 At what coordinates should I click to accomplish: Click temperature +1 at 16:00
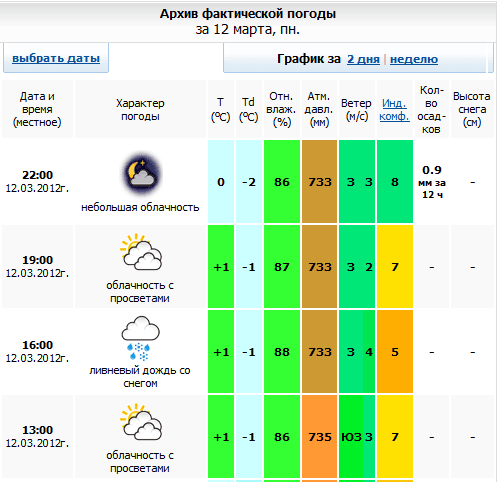pyautogui.click(x=221, y=352)
